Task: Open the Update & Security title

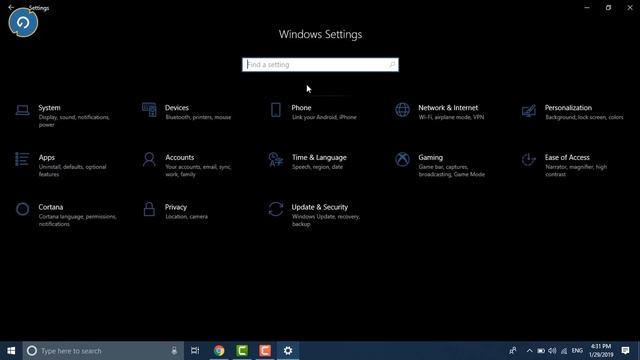Action: click(x=320, y=207)
